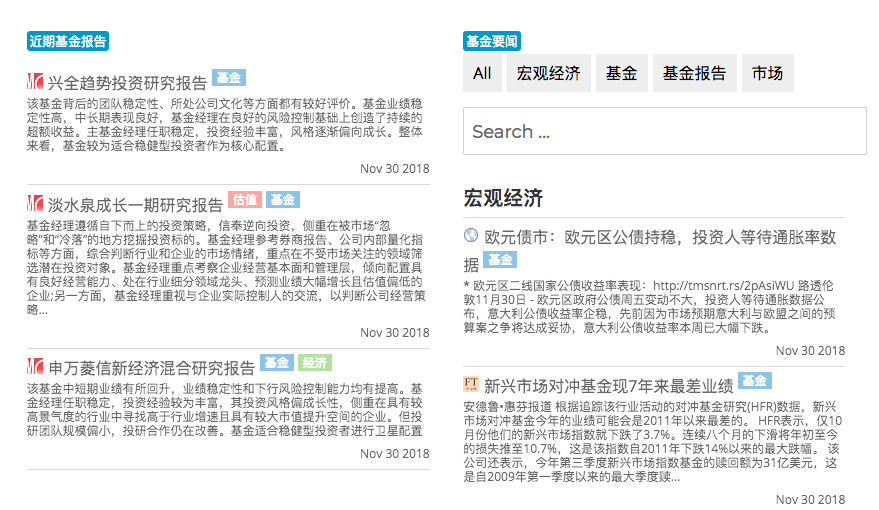
Task: Open 欧元债市 bond market article
Action: pos(659,238)
